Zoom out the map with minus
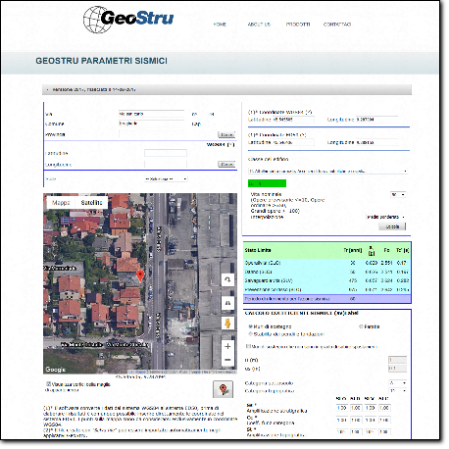Viewport: 449px width, 449px height. 228,360
